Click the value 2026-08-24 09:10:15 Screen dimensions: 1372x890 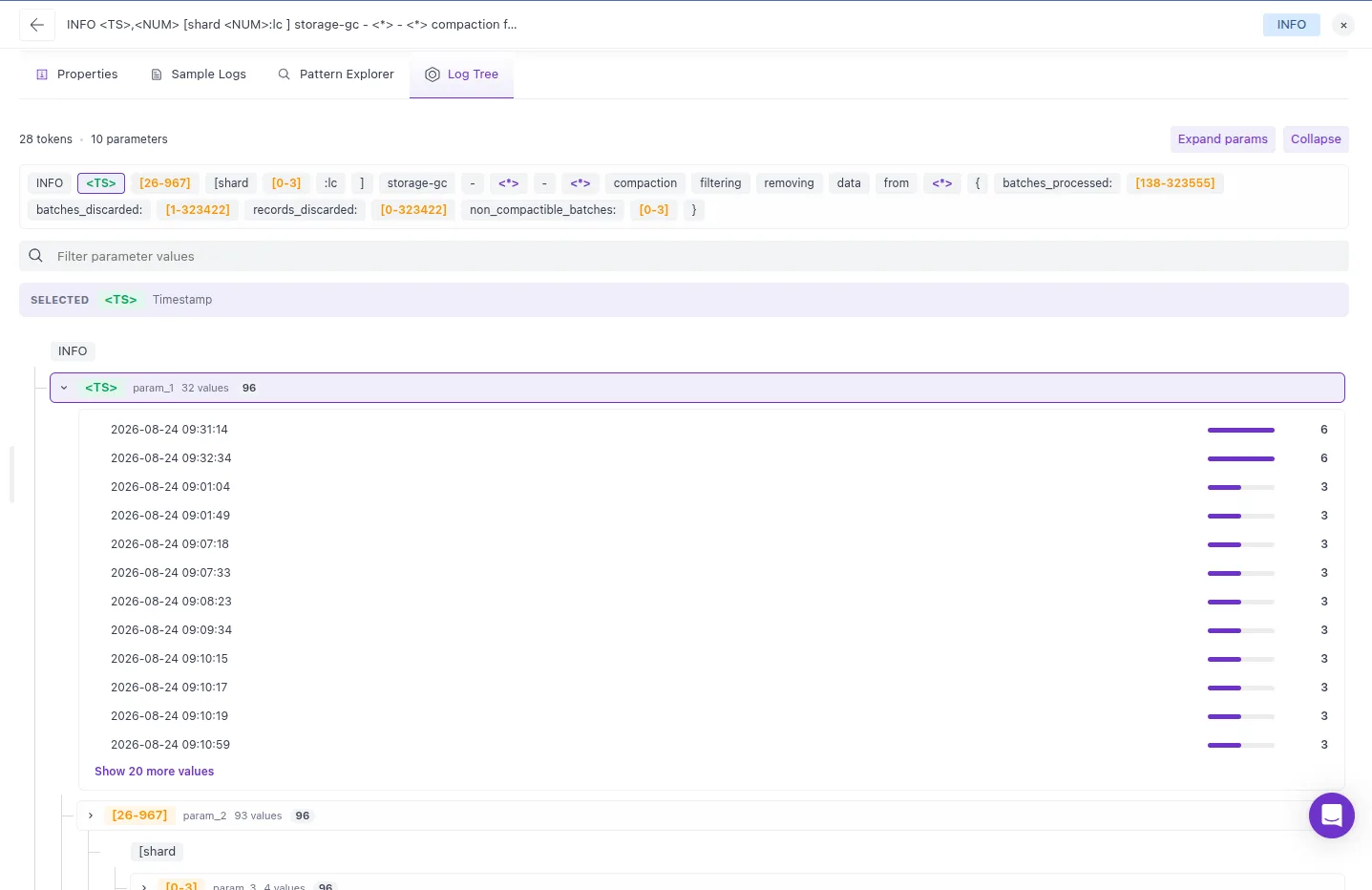169,659
